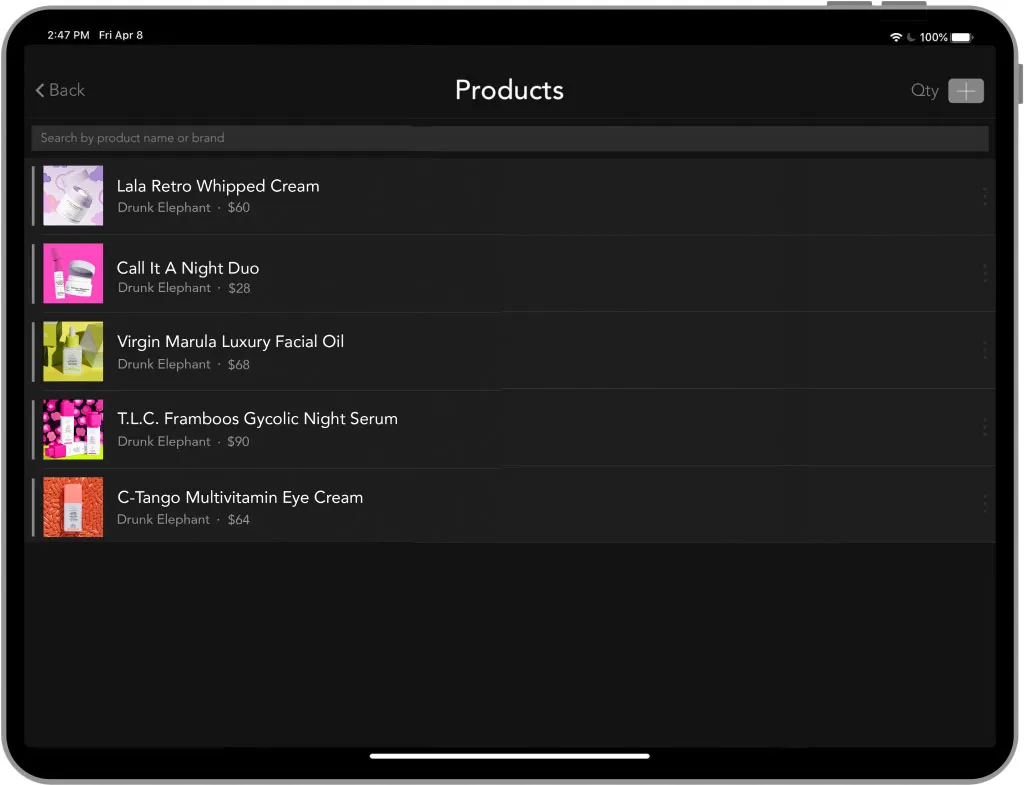Tap the crescent moon status bar icon

pyautogui.click(x=911, y=36)
